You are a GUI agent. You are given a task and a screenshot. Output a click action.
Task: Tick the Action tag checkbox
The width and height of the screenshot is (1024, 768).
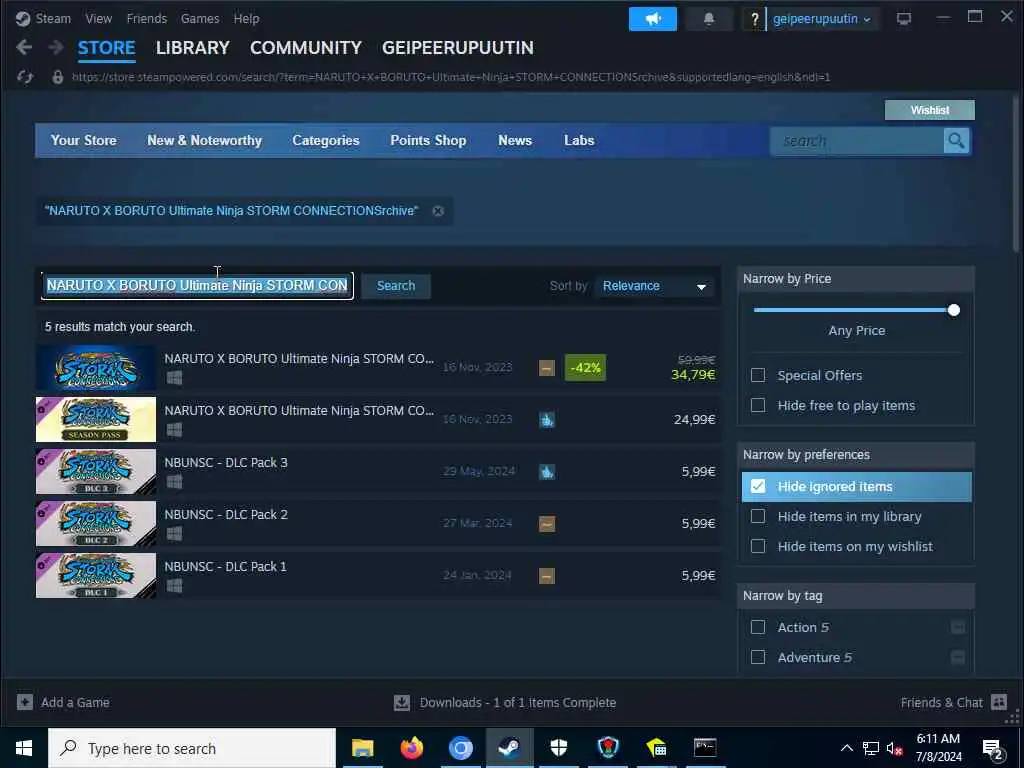(758, 628)
